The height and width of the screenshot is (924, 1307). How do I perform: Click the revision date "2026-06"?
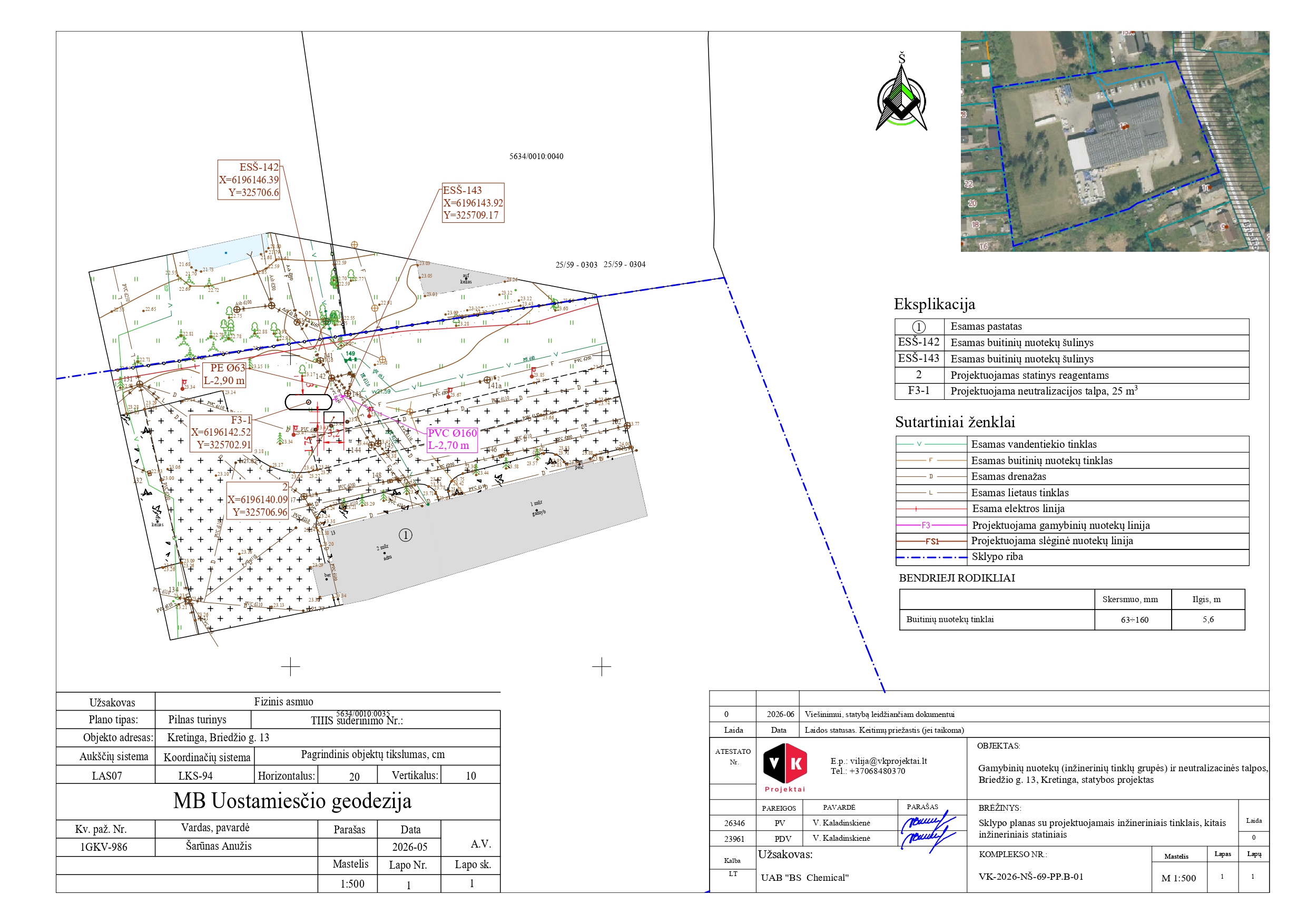click(x=780, y=715)
